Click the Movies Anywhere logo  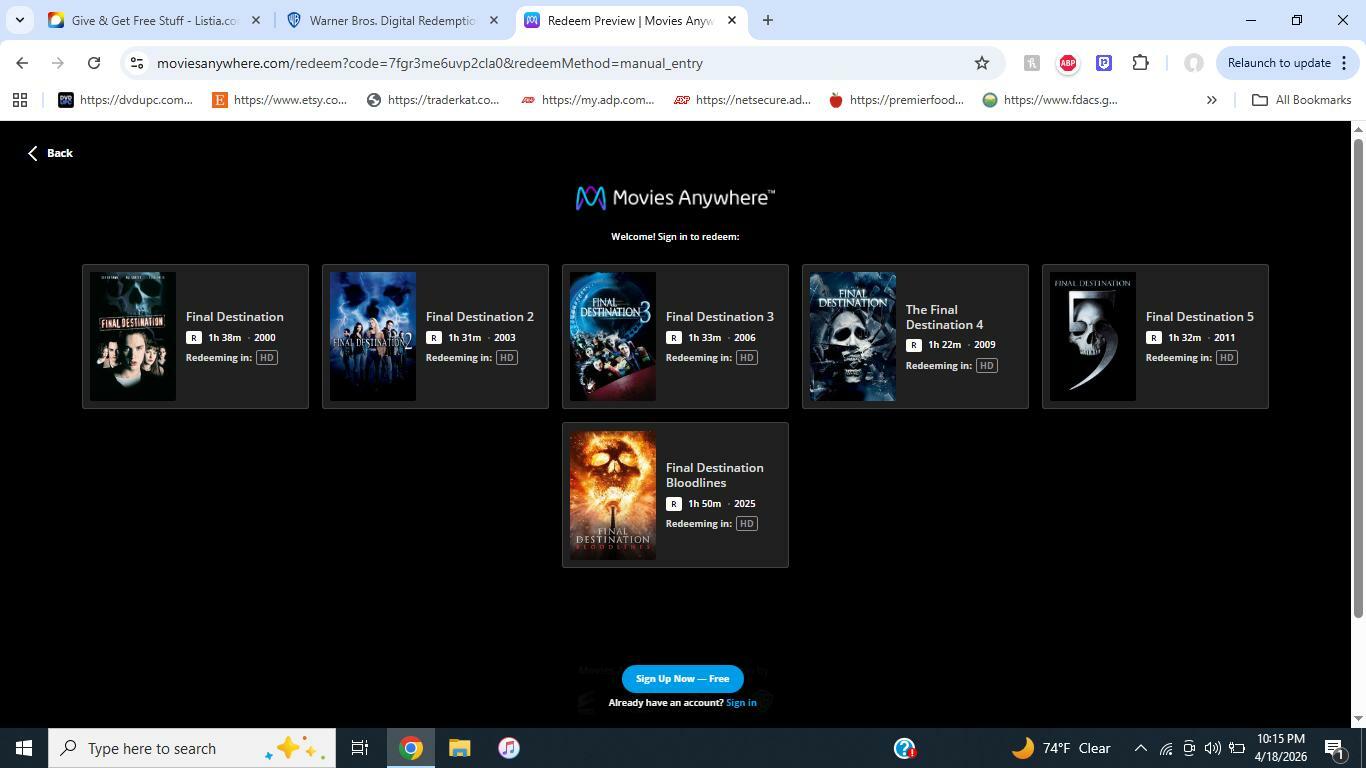click(x=675, y=198)
